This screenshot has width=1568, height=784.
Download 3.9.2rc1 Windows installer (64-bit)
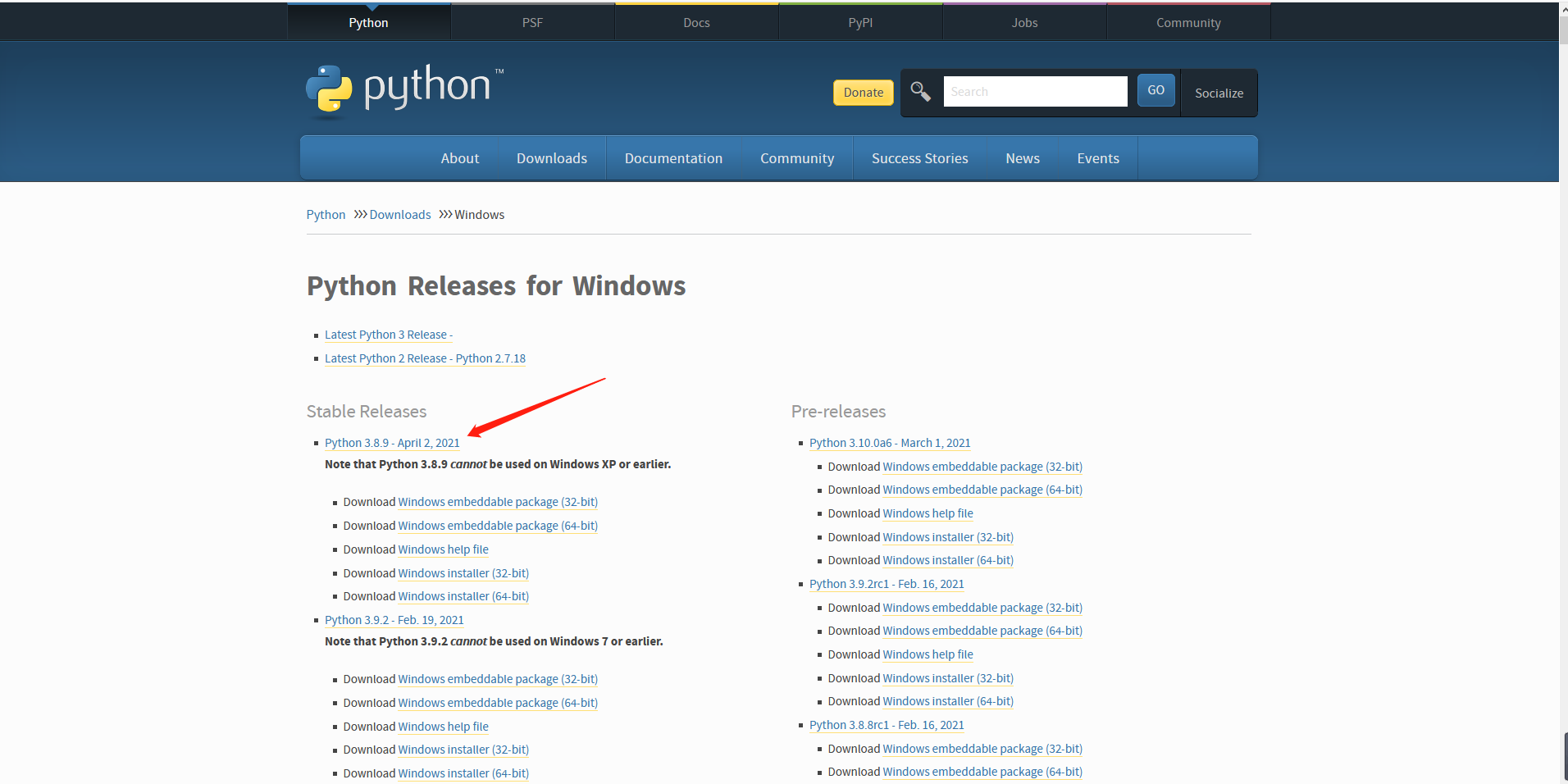(x=948, y=701)
